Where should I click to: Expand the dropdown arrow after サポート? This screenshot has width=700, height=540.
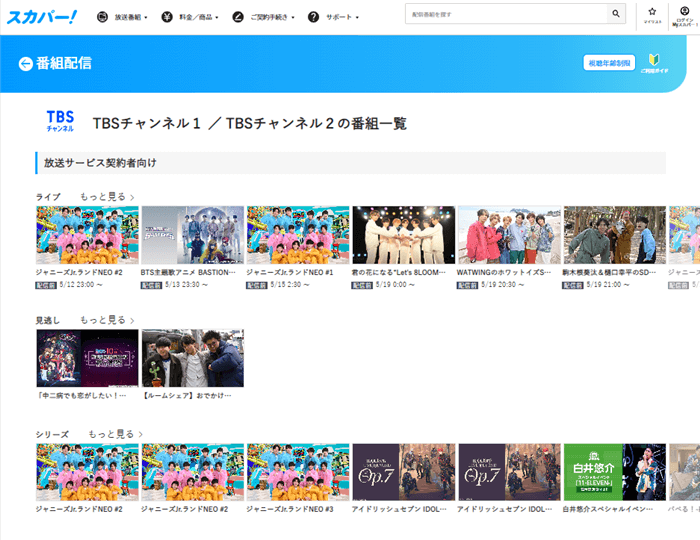coord(357,17)
